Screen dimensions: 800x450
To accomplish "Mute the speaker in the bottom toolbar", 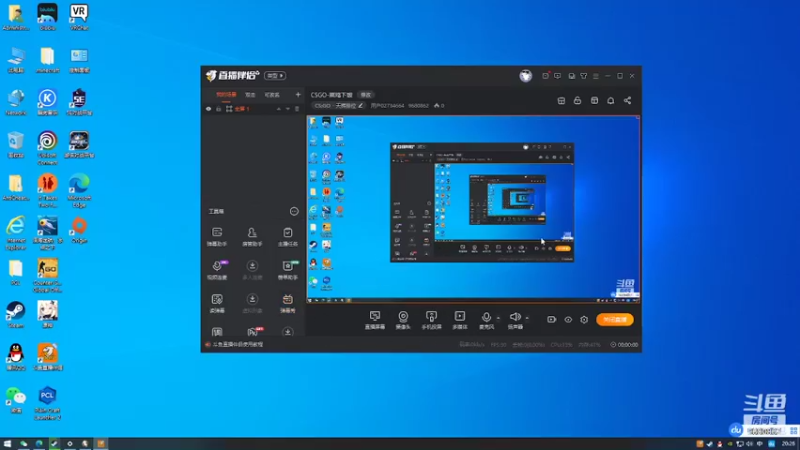I will point(515,317).
